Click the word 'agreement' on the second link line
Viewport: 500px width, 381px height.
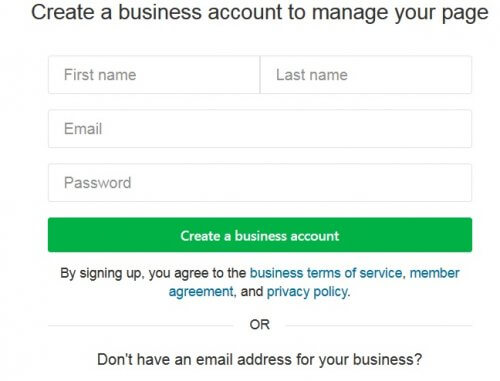click(x=201, y=292)
